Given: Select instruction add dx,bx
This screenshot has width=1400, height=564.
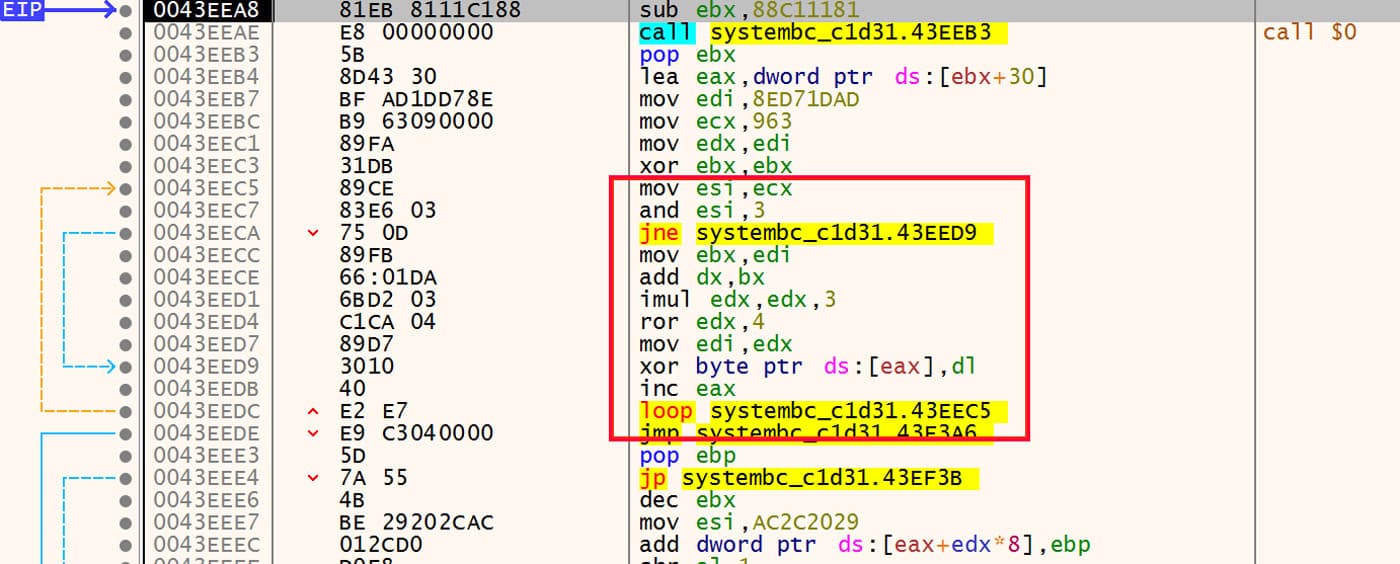Looking at the screenshot, I should coord(700,277).
